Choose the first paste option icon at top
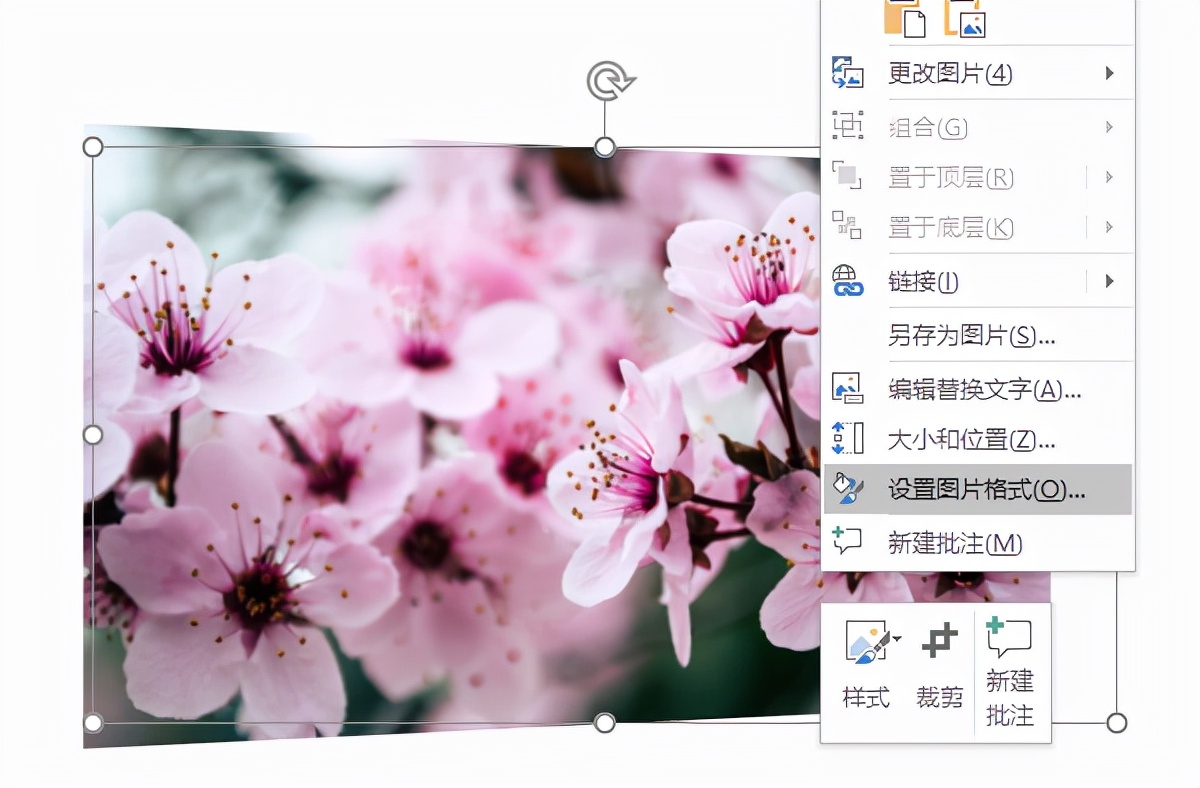Image resolution: width=1200 pixels, height=788 pixels. coord(906,17)
